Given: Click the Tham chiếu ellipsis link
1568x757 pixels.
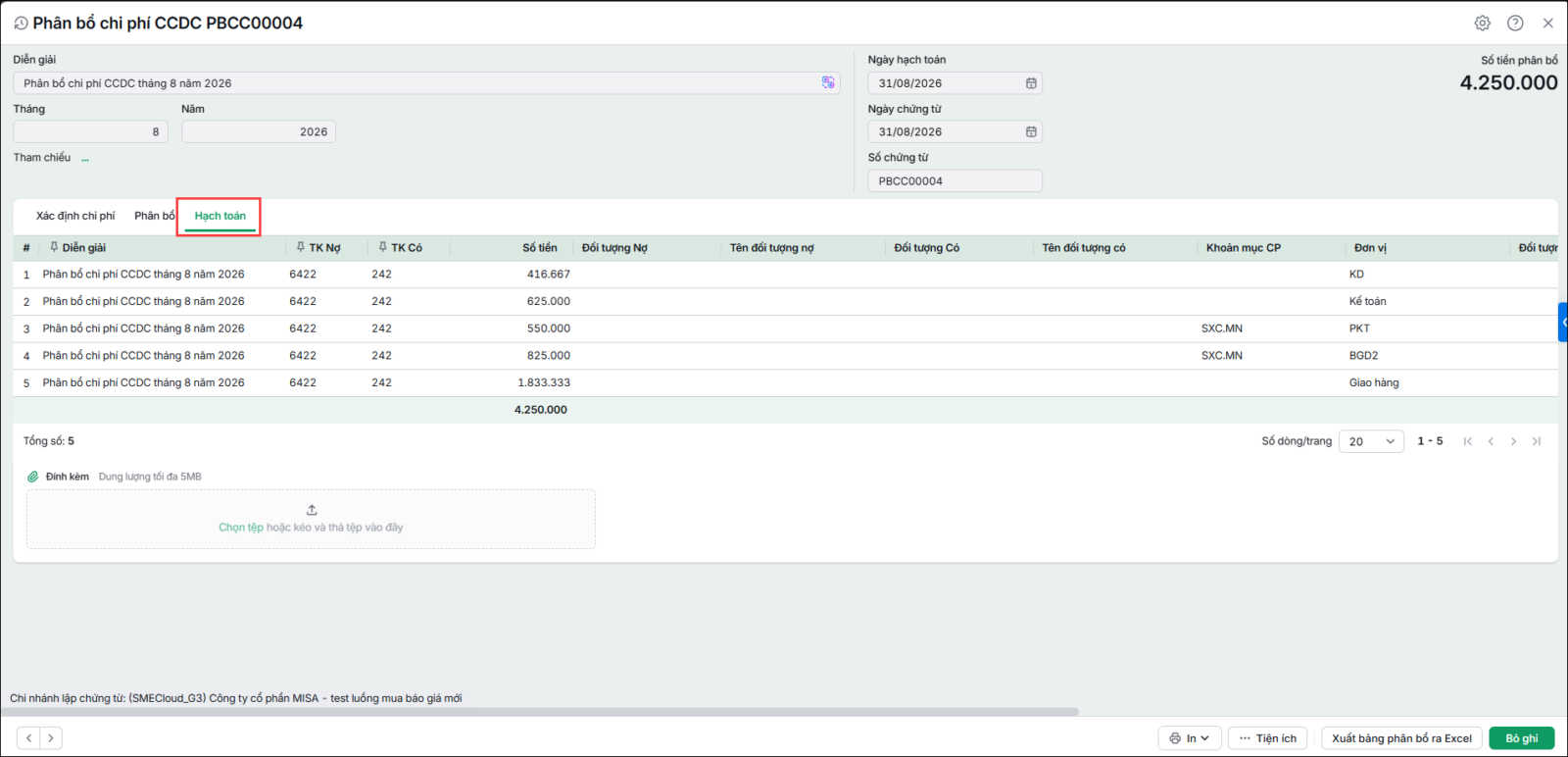Looking at the screenshot, I should click(x=85, y=158).
